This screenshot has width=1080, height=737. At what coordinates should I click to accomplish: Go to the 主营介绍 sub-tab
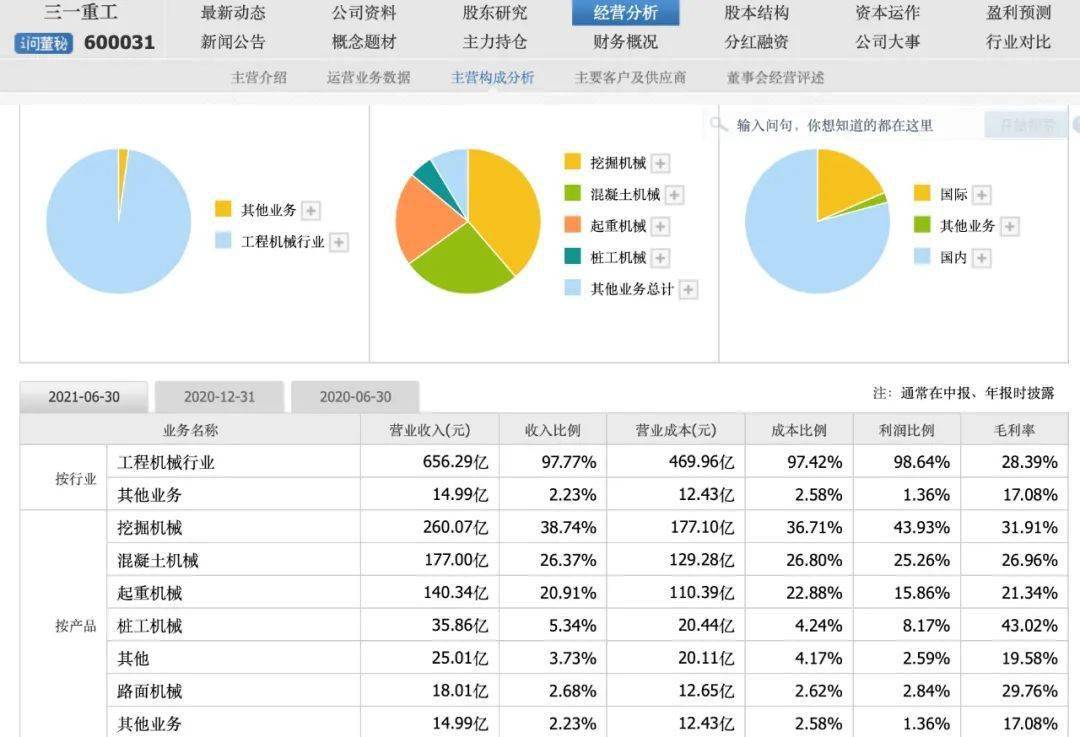259,78
